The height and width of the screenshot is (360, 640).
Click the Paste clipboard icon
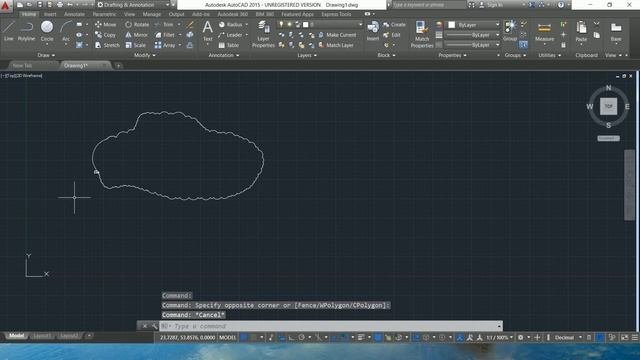581,31
